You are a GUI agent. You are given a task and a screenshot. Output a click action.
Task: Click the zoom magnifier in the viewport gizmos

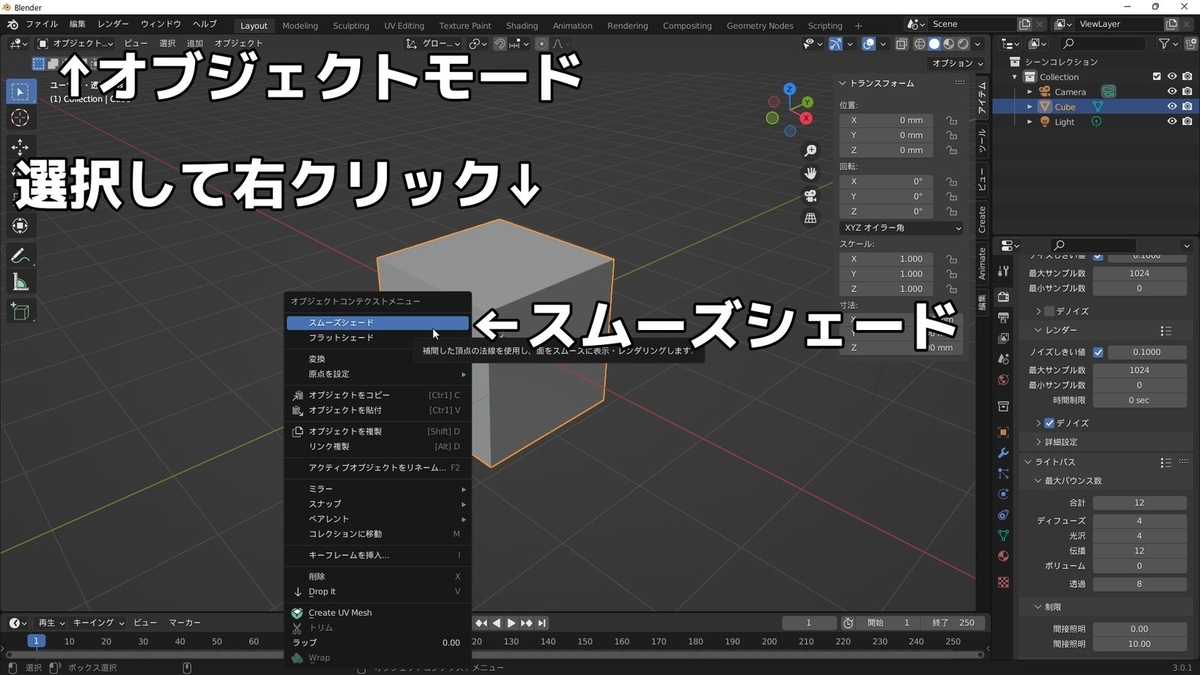point(810,150)
